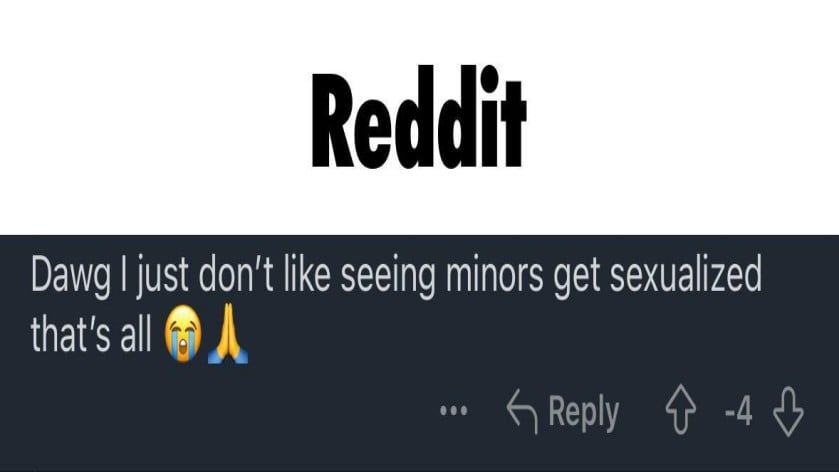Click the word minors in the comment
This screenshot has width=839, height=472.
494,274
